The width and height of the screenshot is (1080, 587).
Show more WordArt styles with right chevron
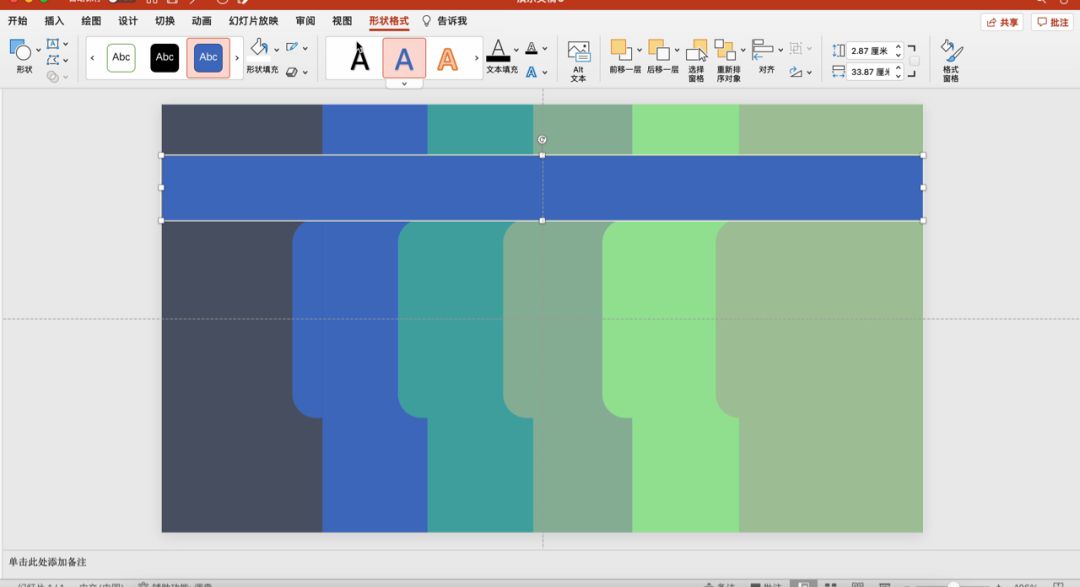pos(476,59)
